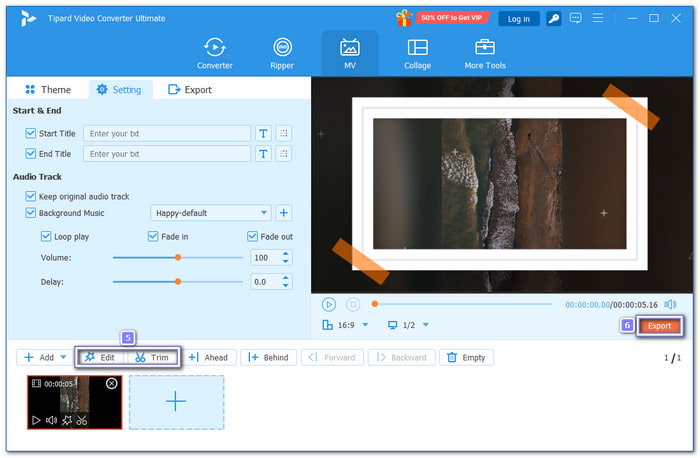The width and height of the screenshot is (700, 458).
Task: Adjust the Volume slider handle
Action: pos(178,257)
